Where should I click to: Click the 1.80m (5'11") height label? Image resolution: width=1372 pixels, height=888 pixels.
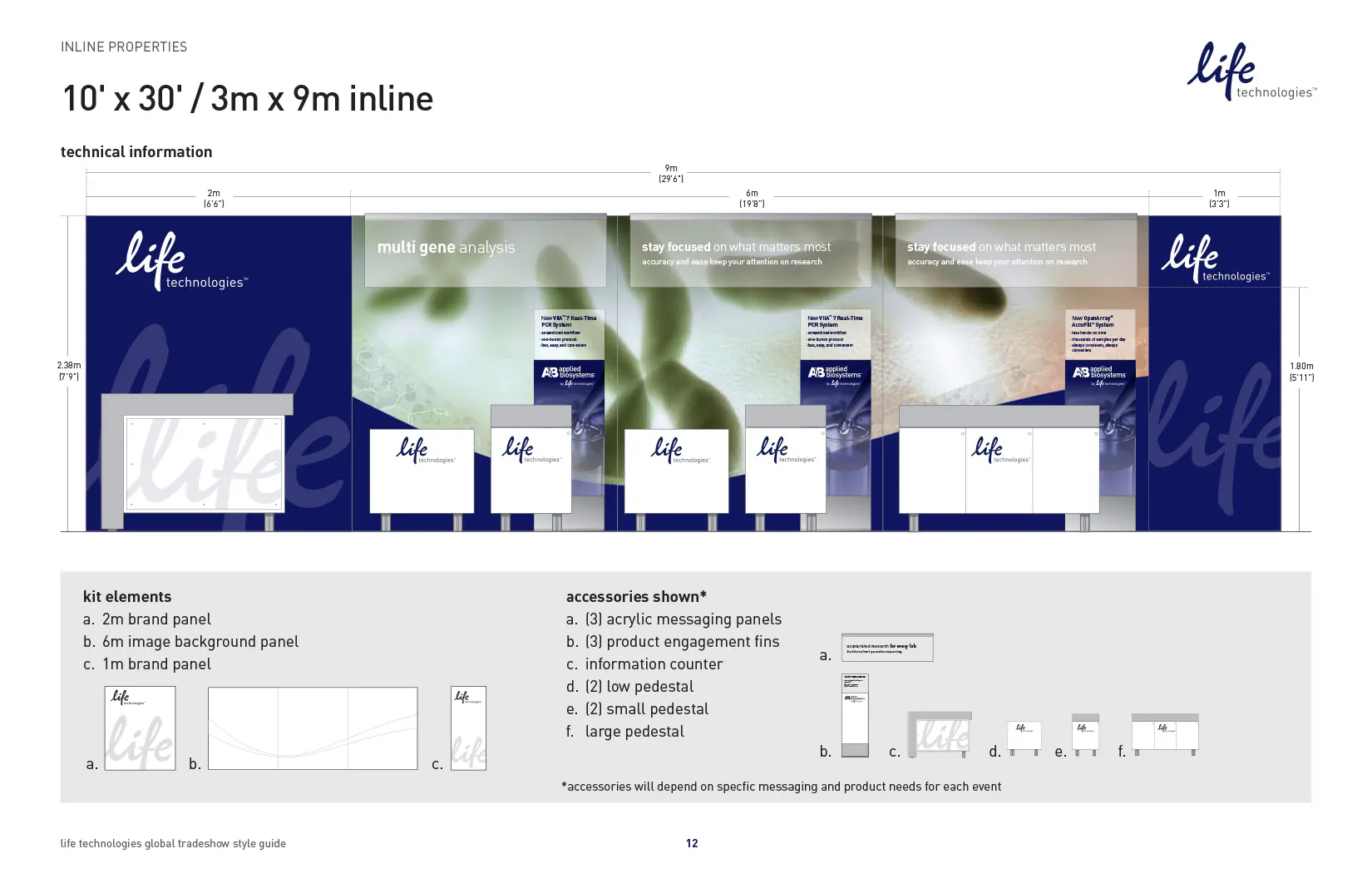(1301, 372)
